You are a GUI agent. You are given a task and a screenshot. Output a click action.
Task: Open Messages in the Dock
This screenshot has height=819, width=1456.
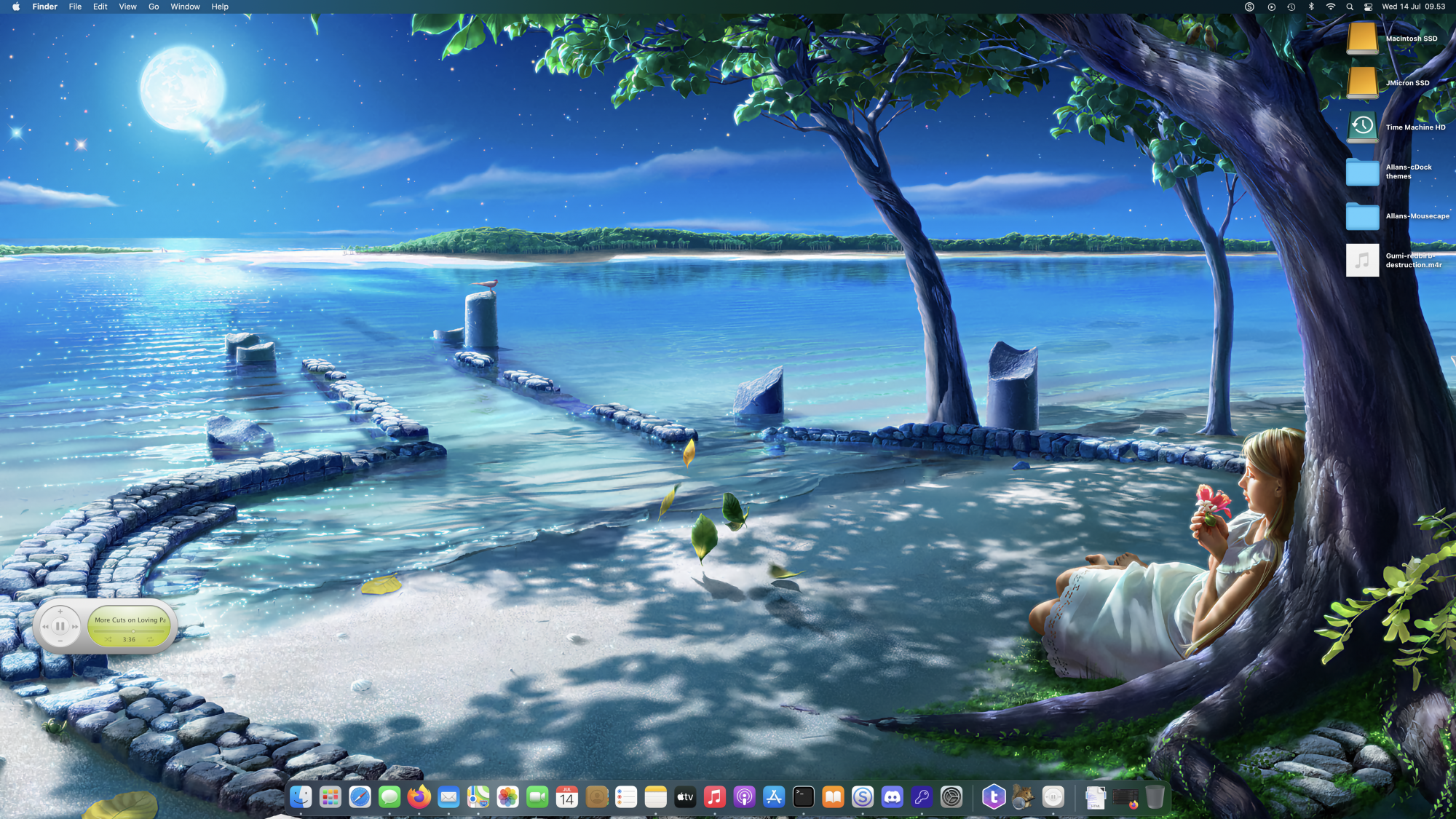click(x=389, y=797)
